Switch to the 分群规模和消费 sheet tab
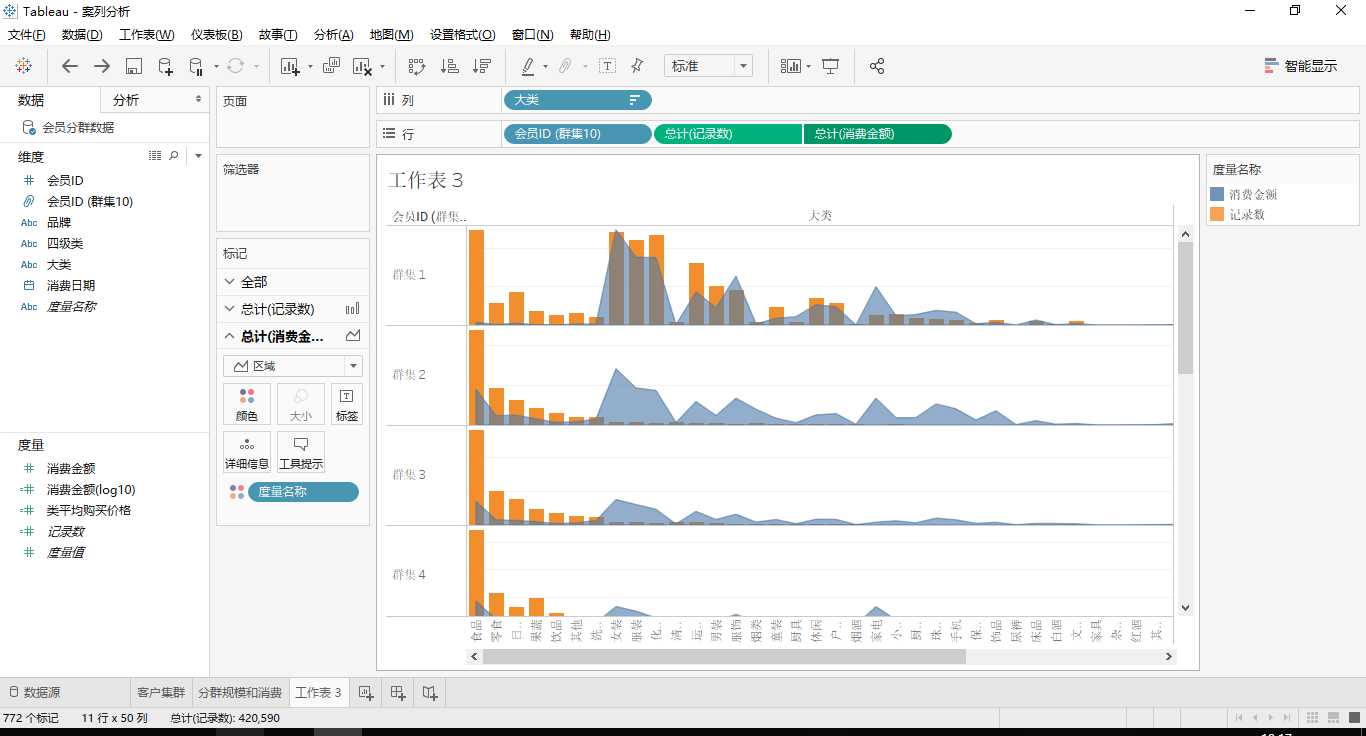 (x=239, y=692)
